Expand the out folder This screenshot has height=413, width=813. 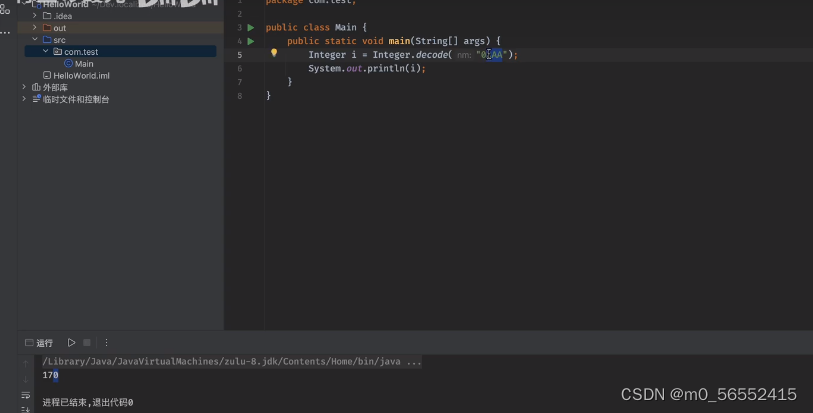point(35,27)
